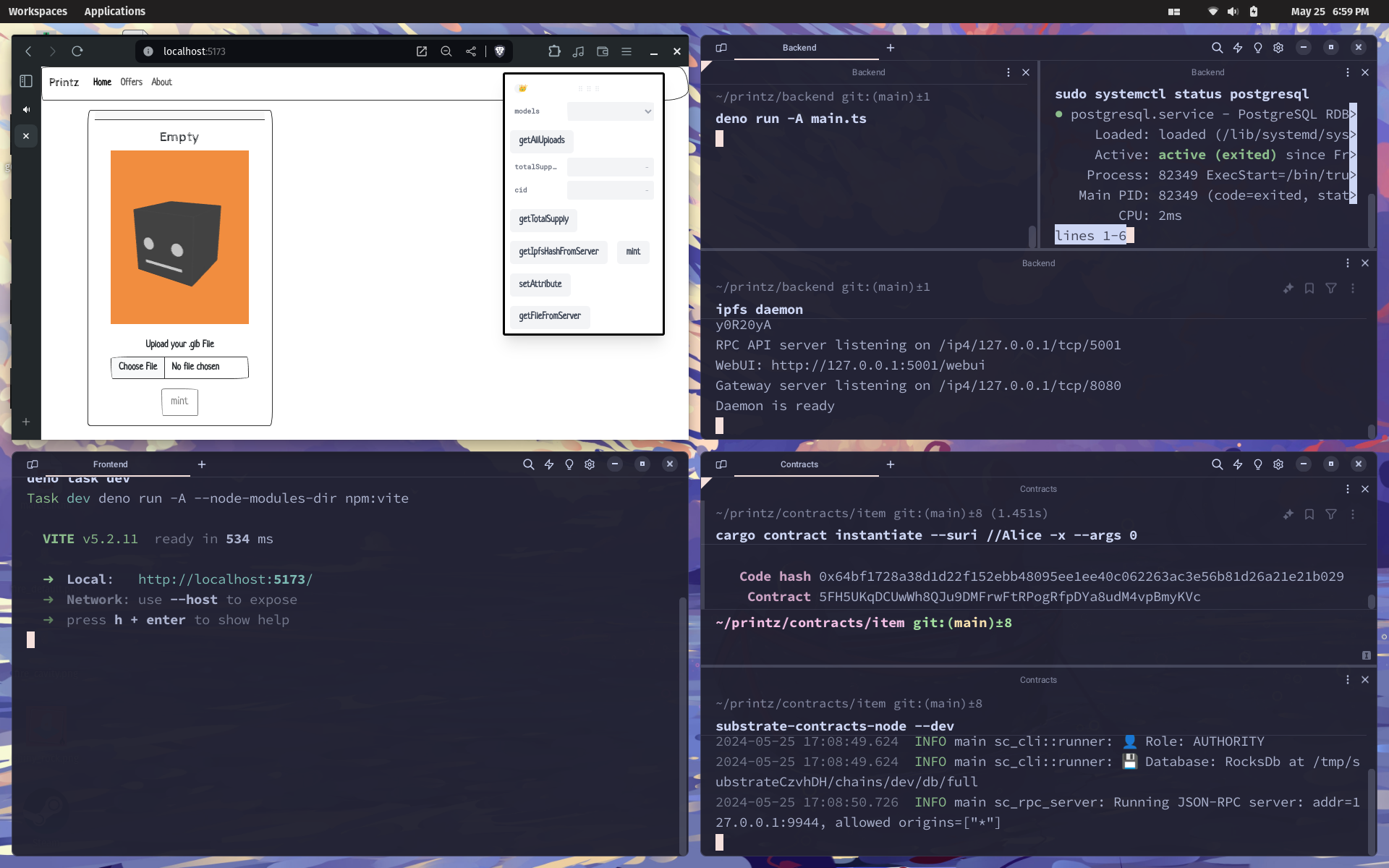Add a new vertical tab with plus

26,422
